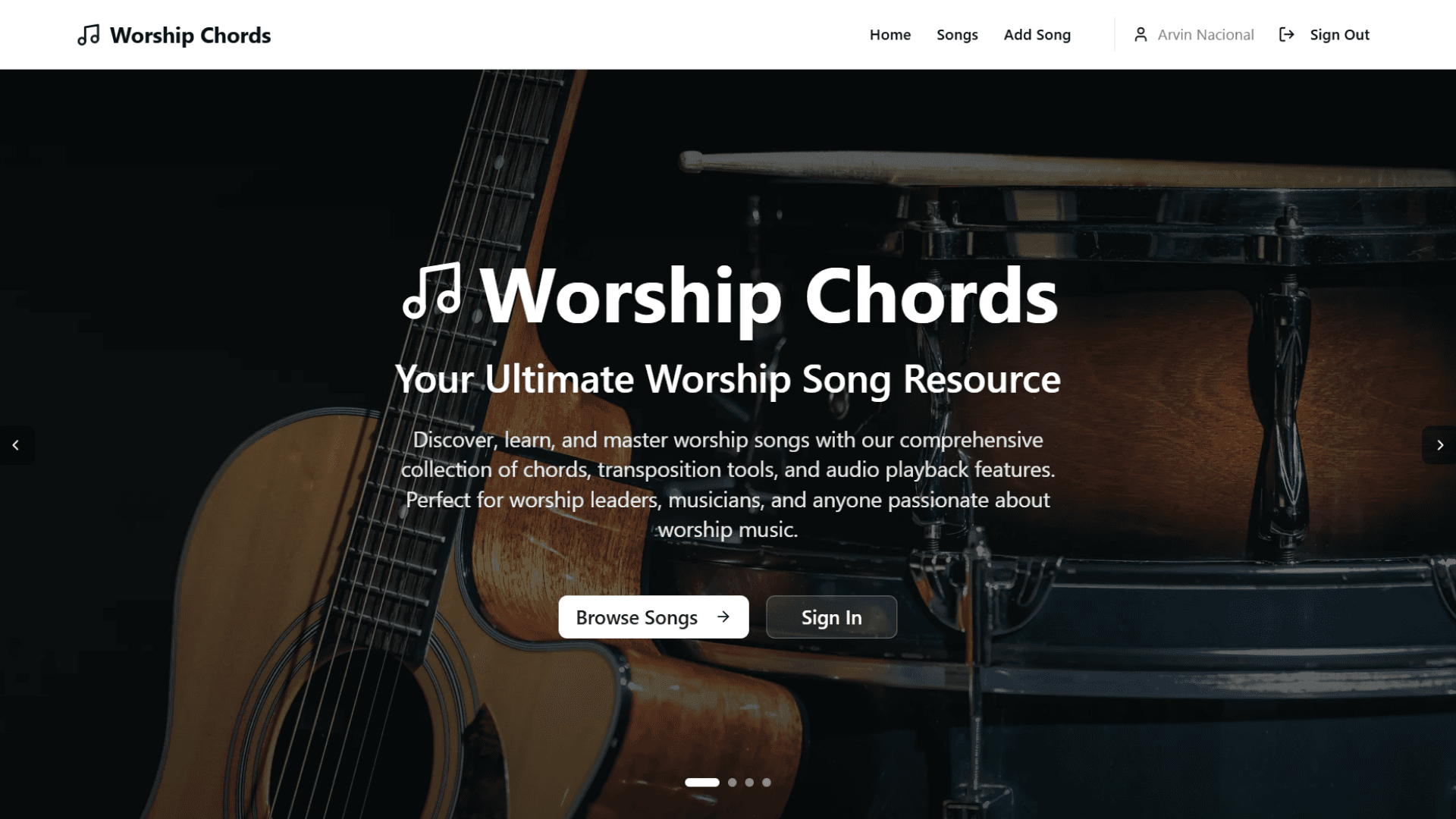Viewport: 1456px width, 819px height.
Task: Select the active first carousel indicator
Action: click(x=702, y=783)
